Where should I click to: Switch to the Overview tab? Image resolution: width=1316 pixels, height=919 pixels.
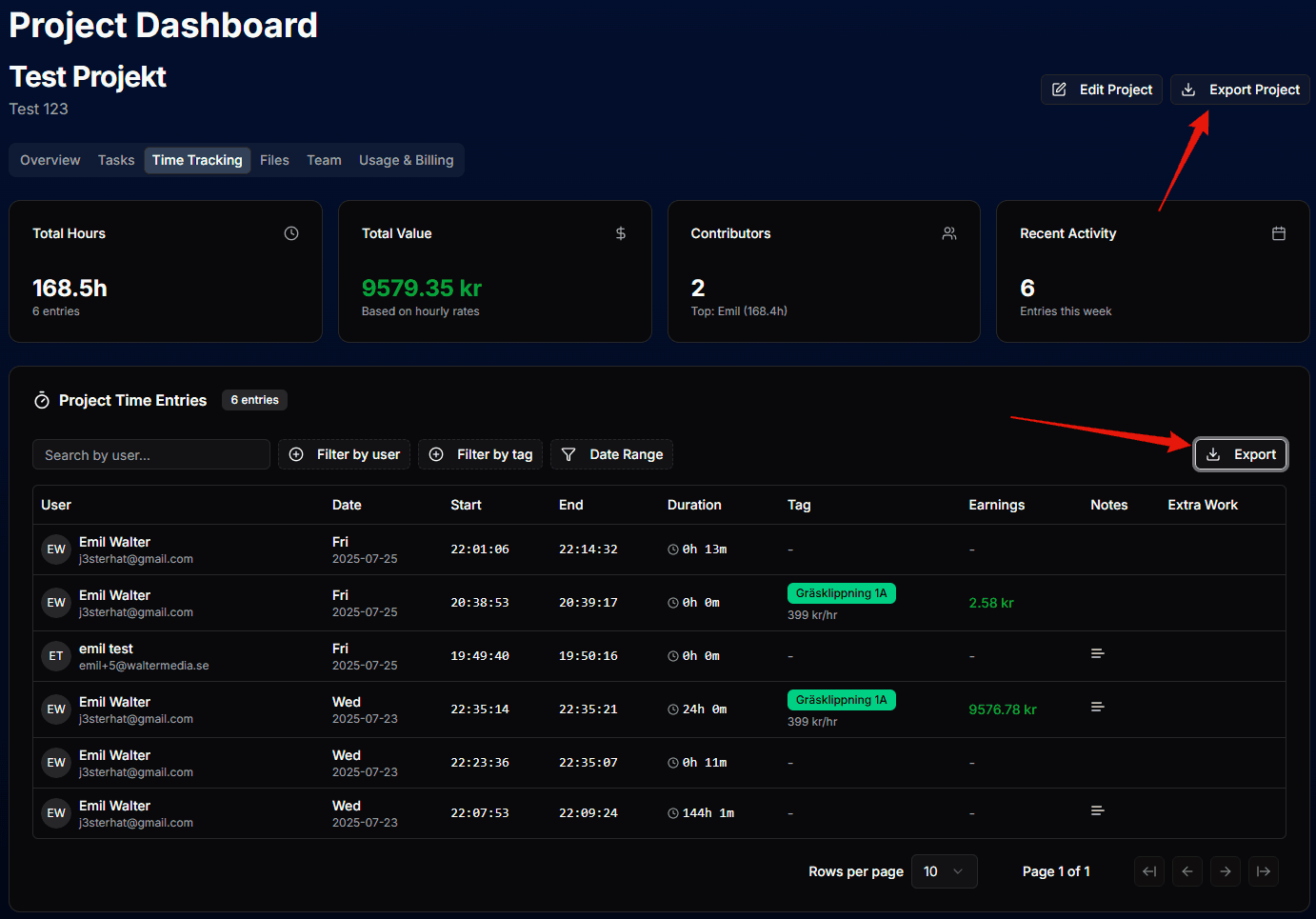pos(50,160)
